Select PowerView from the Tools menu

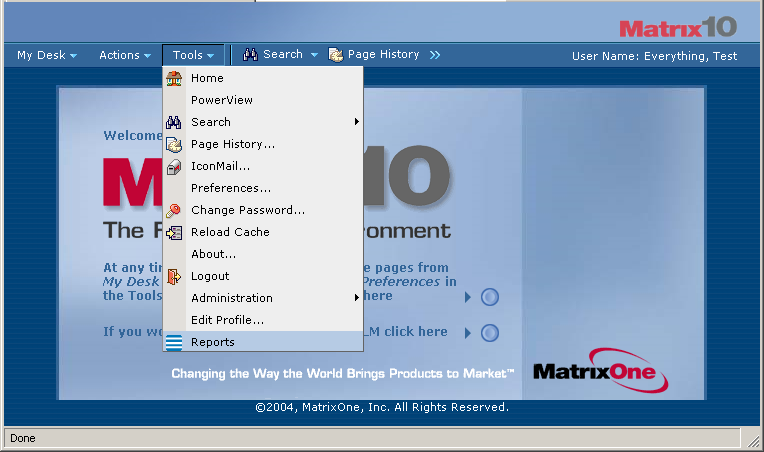coord(222,100)
